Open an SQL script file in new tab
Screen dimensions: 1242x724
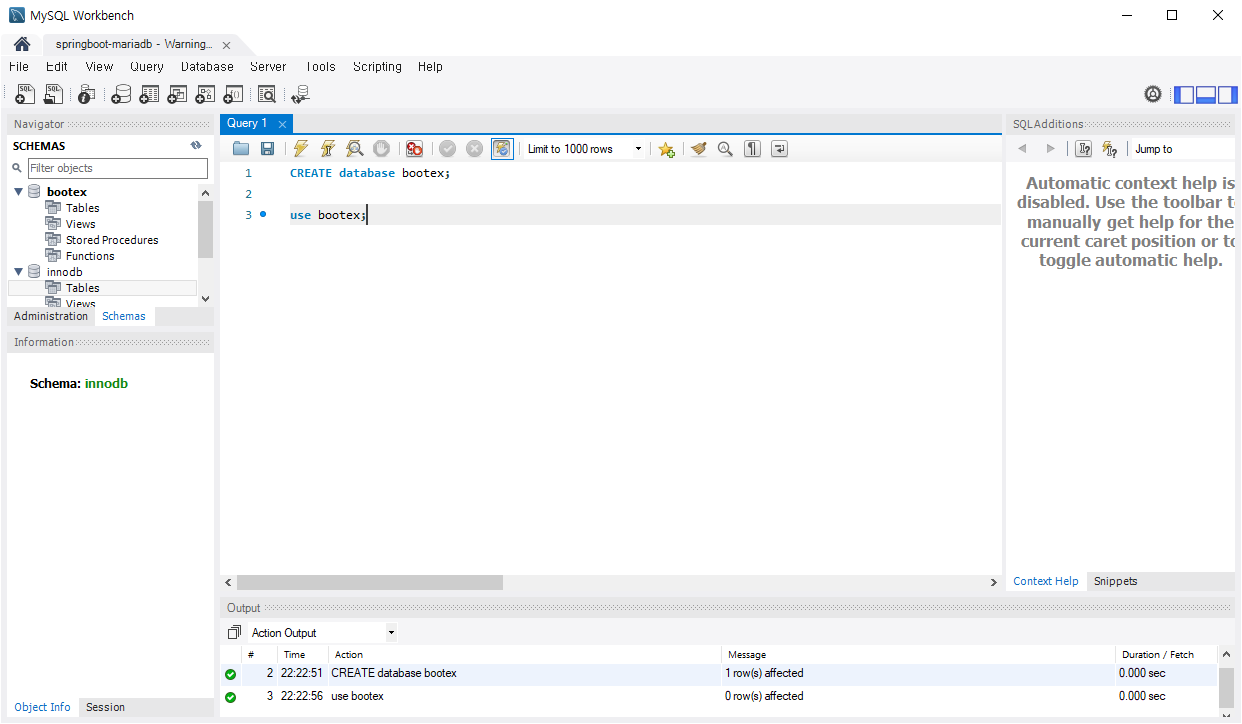(54, 94)
